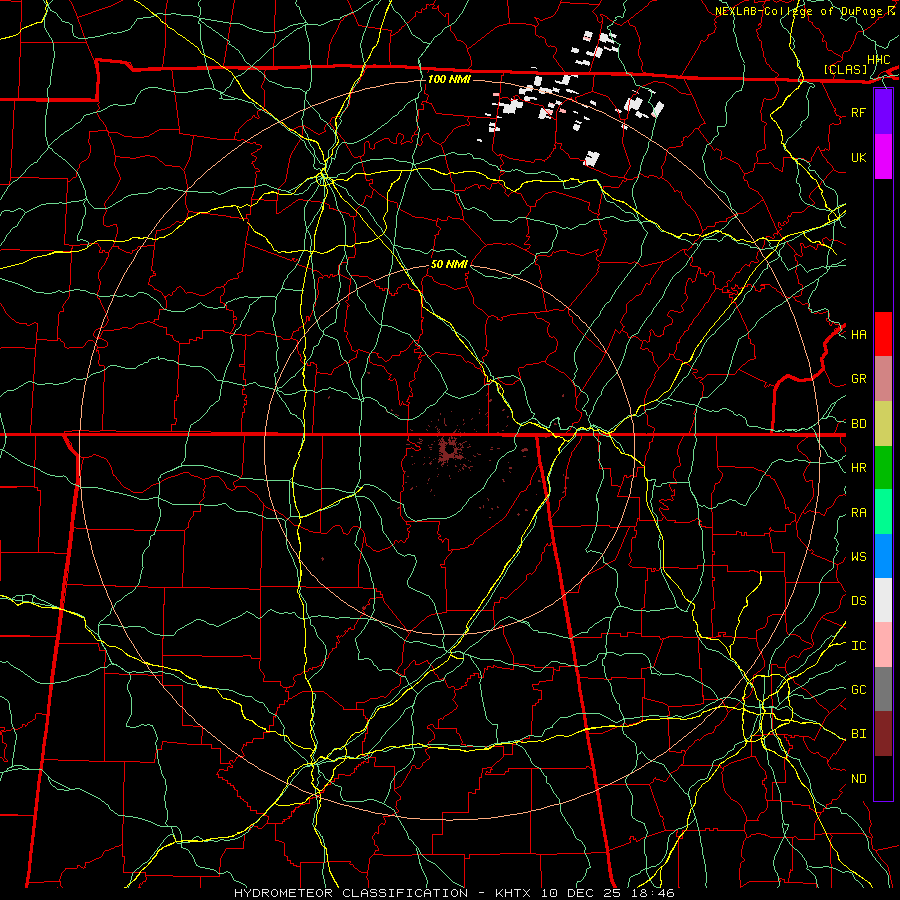Viewport: 900px width, 900px height.
Task: Click the IC legend label
Action: 858,646
